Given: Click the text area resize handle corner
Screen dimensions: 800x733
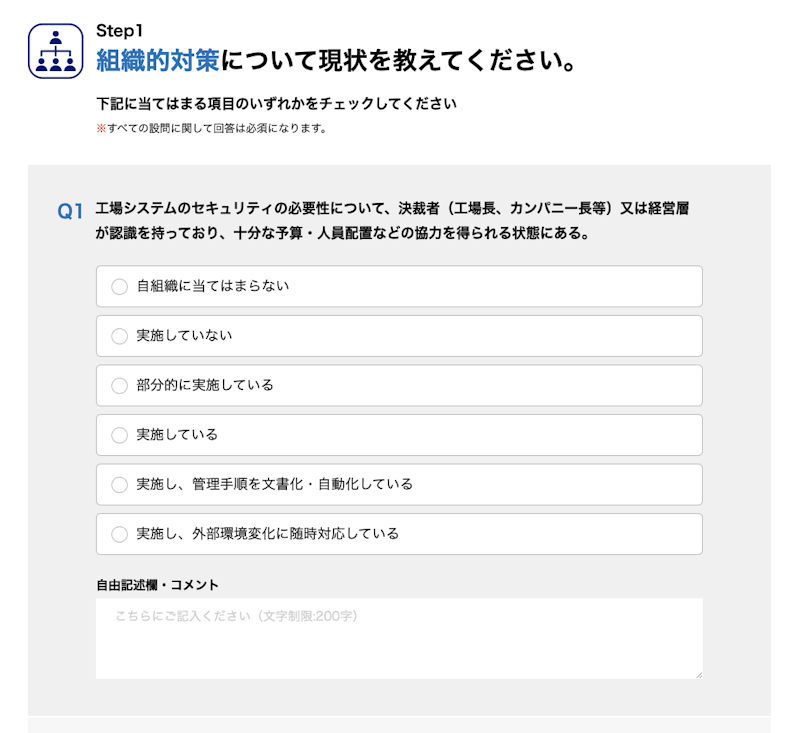Looking at the screenshot, I should coord(697,674).
